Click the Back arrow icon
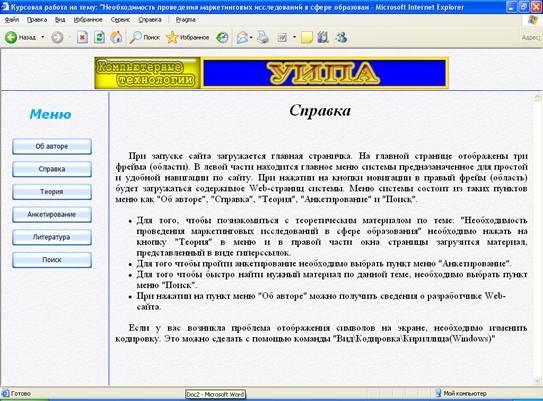This screenshot has height=401, width=543. coord(11,37)
